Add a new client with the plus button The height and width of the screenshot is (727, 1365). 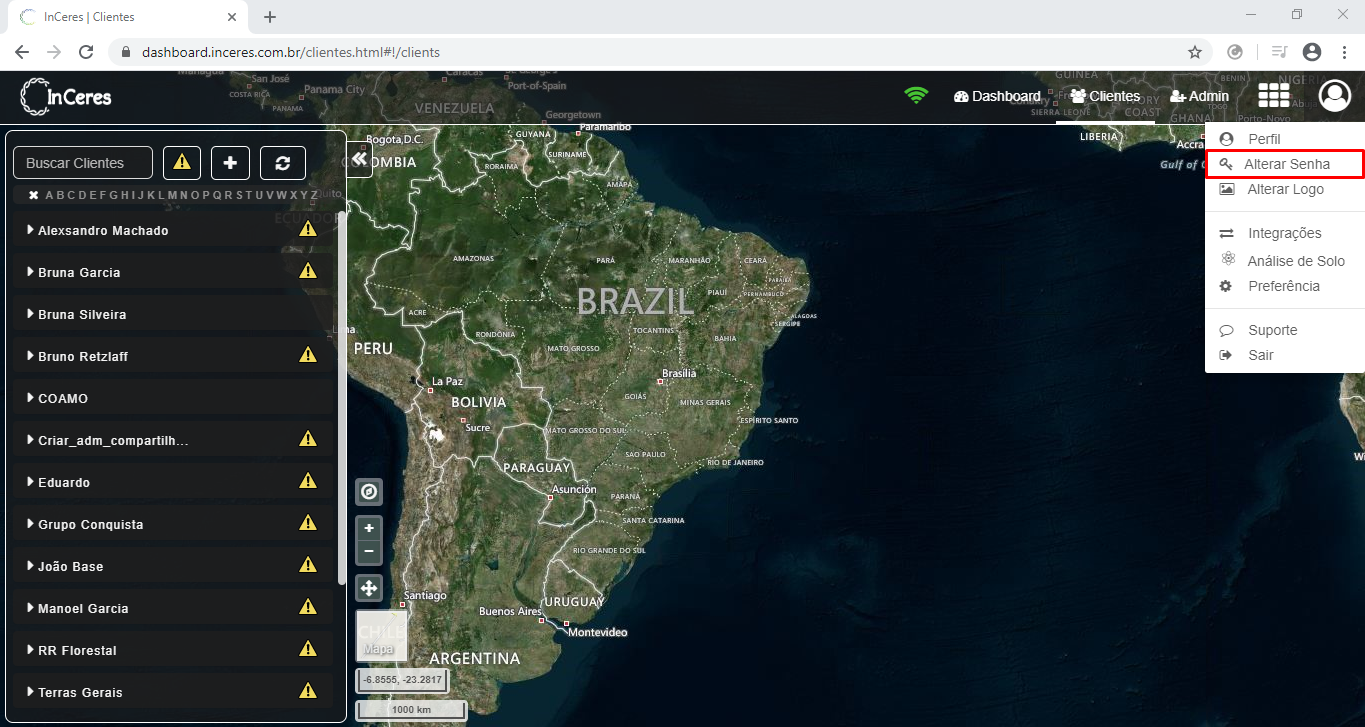(230, 162)
